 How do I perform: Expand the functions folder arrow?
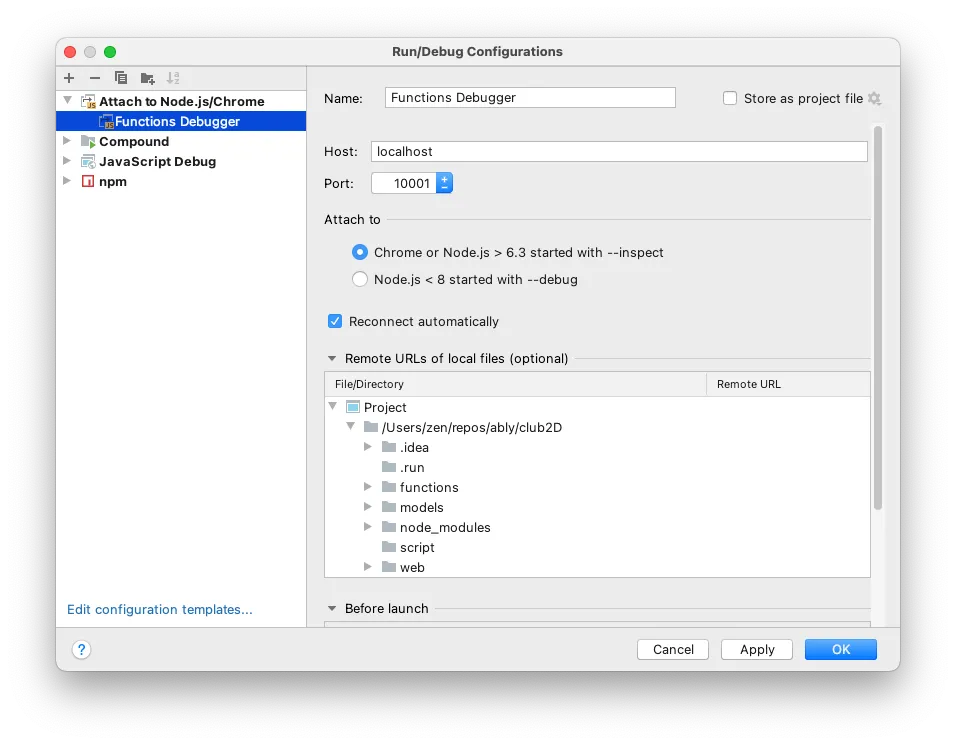pos(368,487)
